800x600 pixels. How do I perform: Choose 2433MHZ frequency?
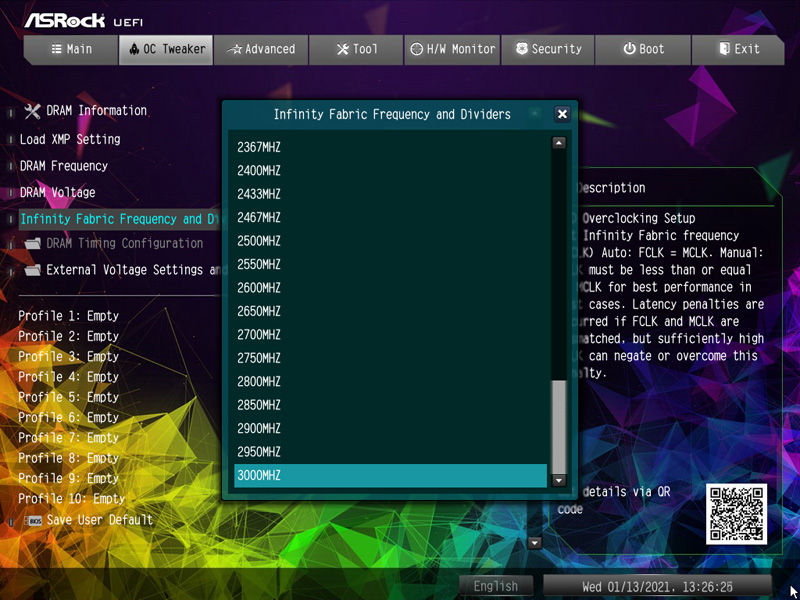(x=390, y=194)
